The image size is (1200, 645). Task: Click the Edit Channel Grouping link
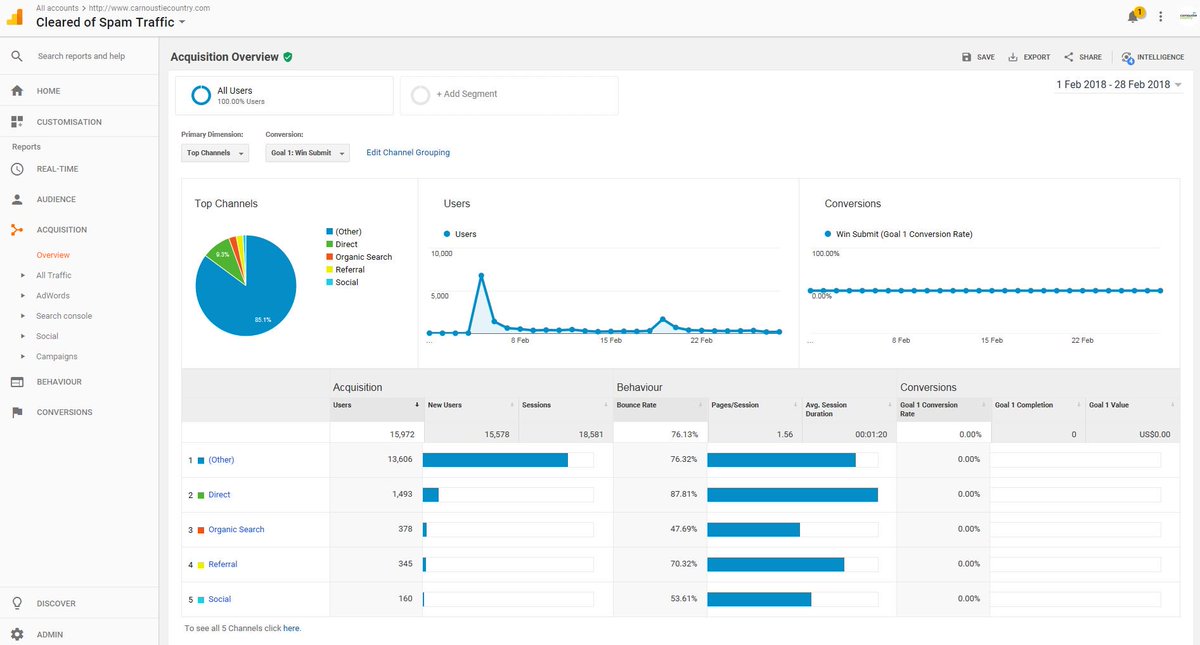(x=408, y=153)
